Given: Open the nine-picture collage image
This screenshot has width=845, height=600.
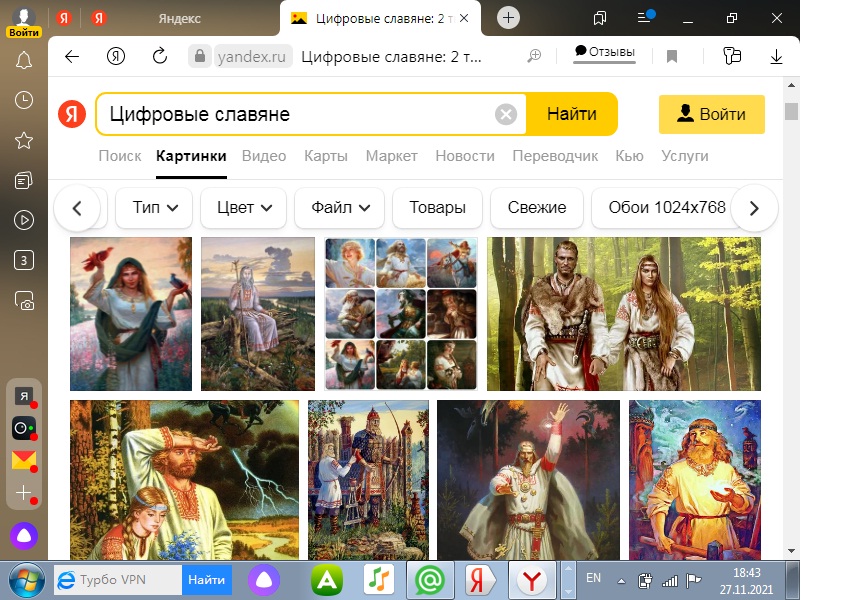Looking at the screenshot, I should click(x=401, y=314).
